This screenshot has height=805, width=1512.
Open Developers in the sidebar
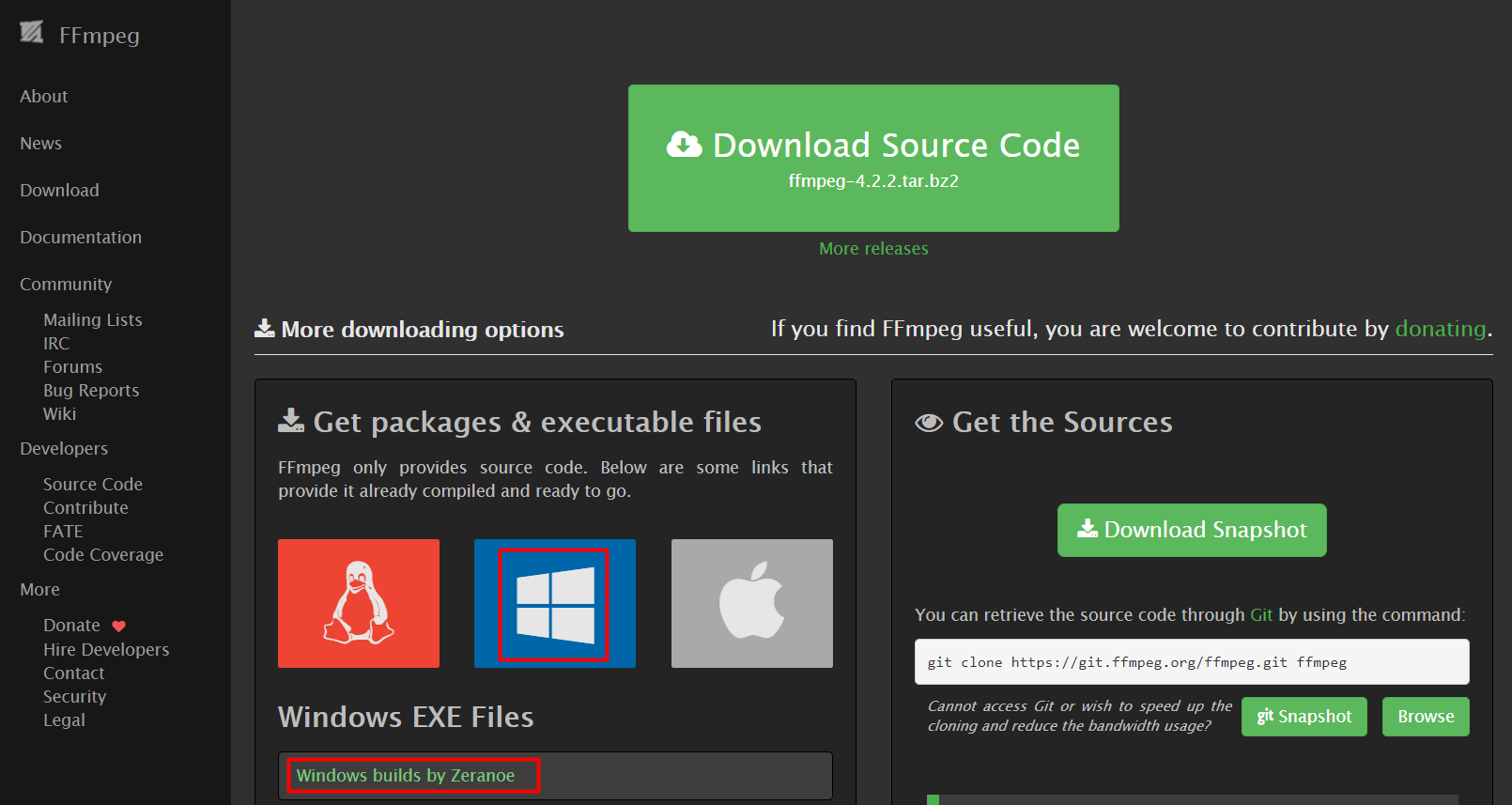(64, 449)
